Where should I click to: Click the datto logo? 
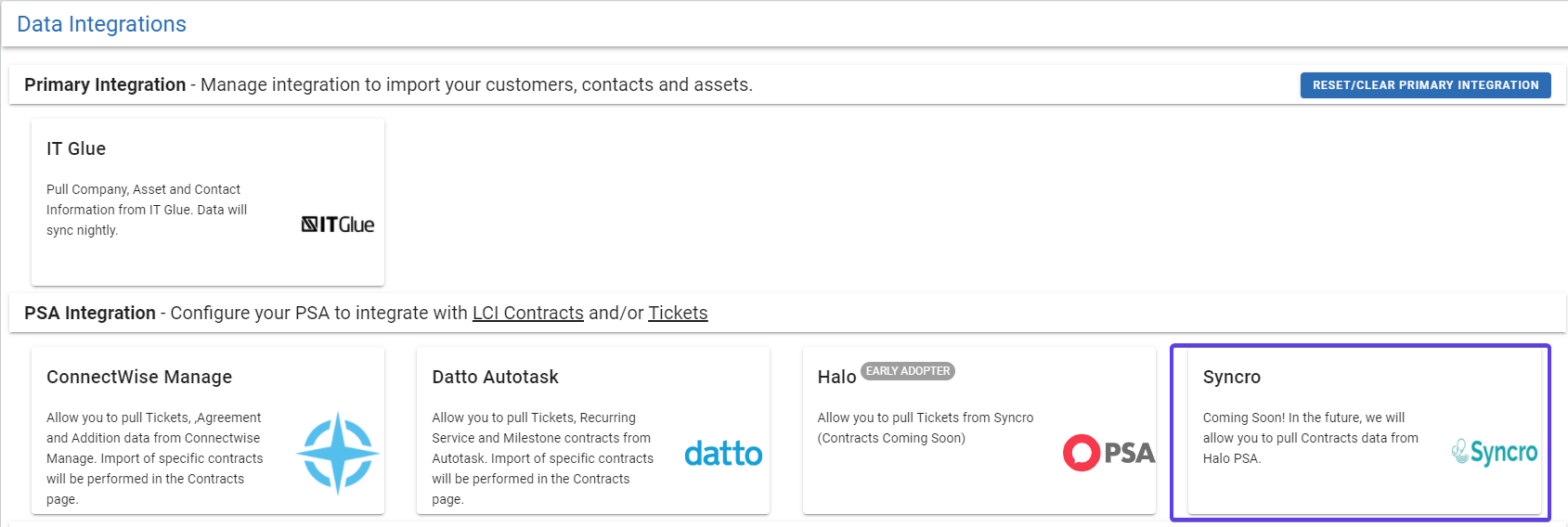tap(723, 454)
